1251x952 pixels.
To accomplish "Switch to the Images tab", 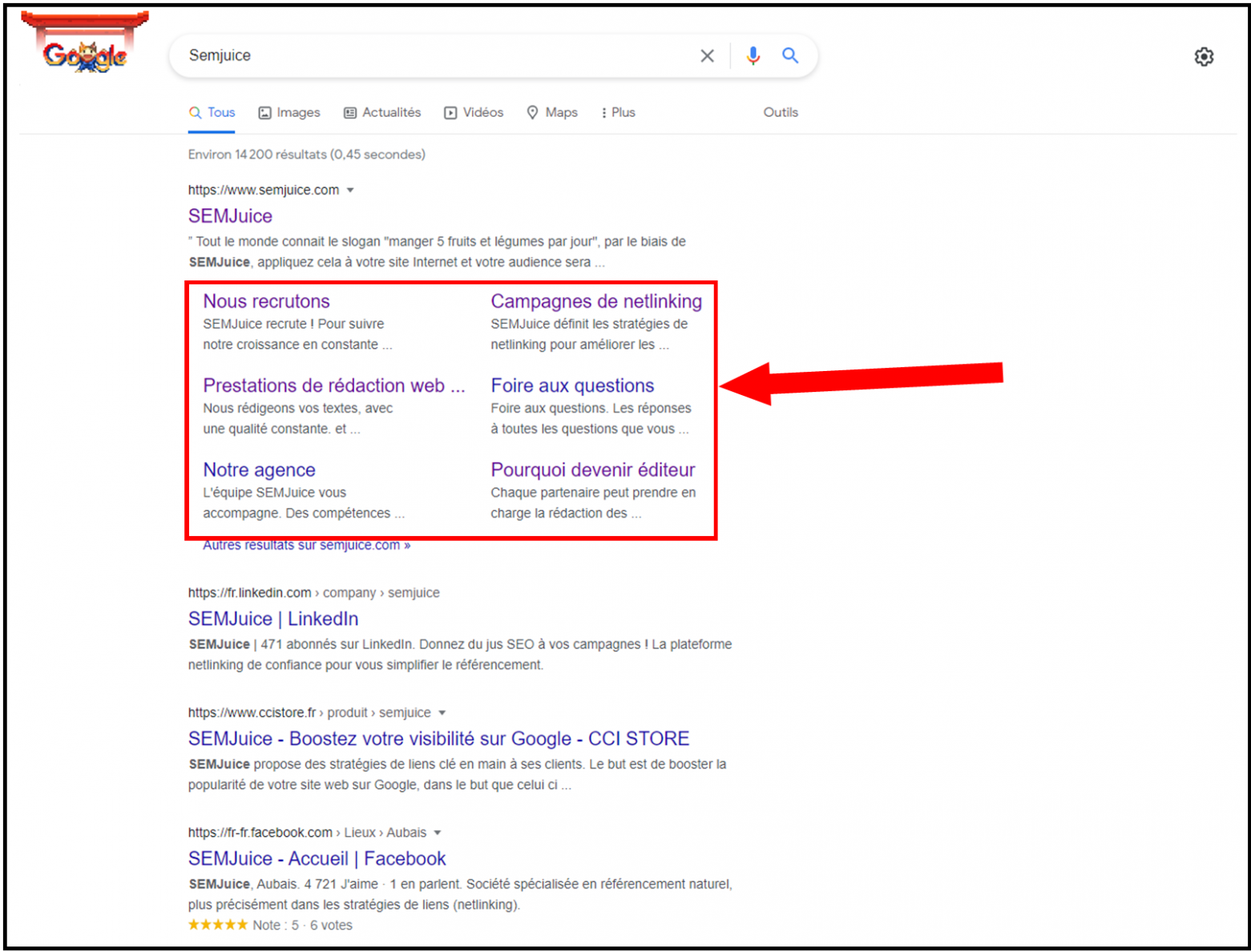I will [289, 113].
